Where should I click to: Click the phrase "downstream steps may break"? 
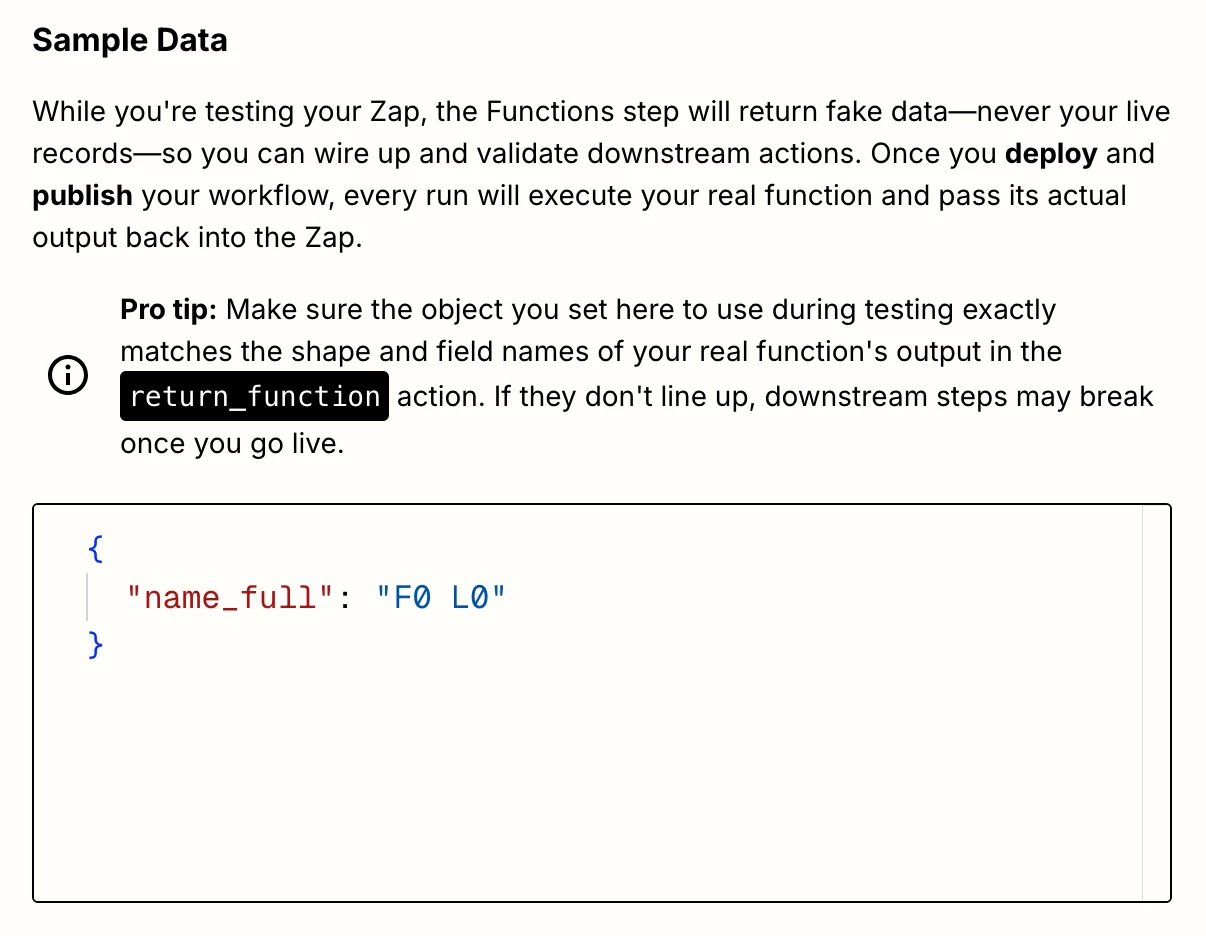(959, 397)
